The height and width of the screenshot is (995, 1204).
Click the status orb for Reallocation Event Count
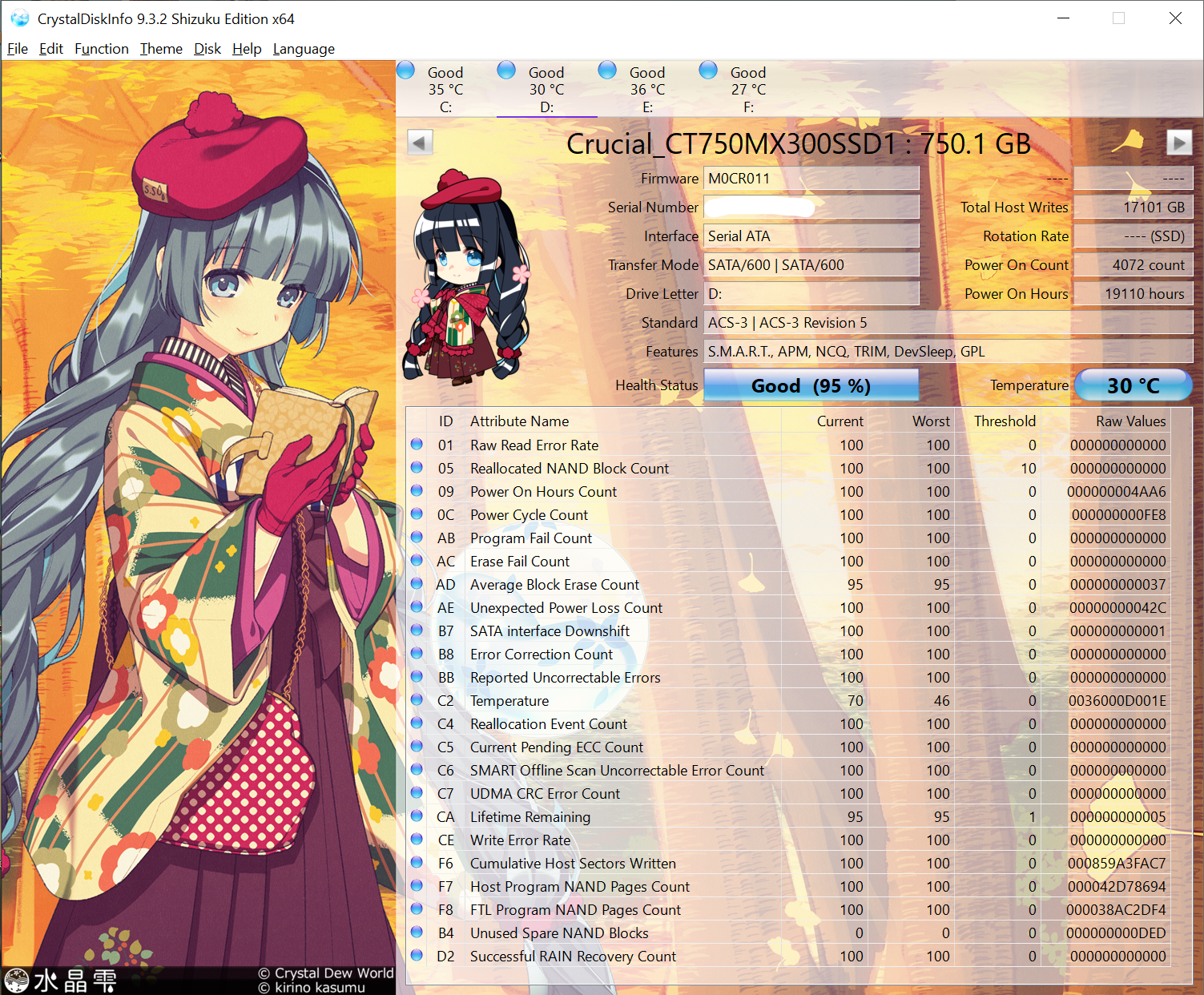click(x=417, y=723)
